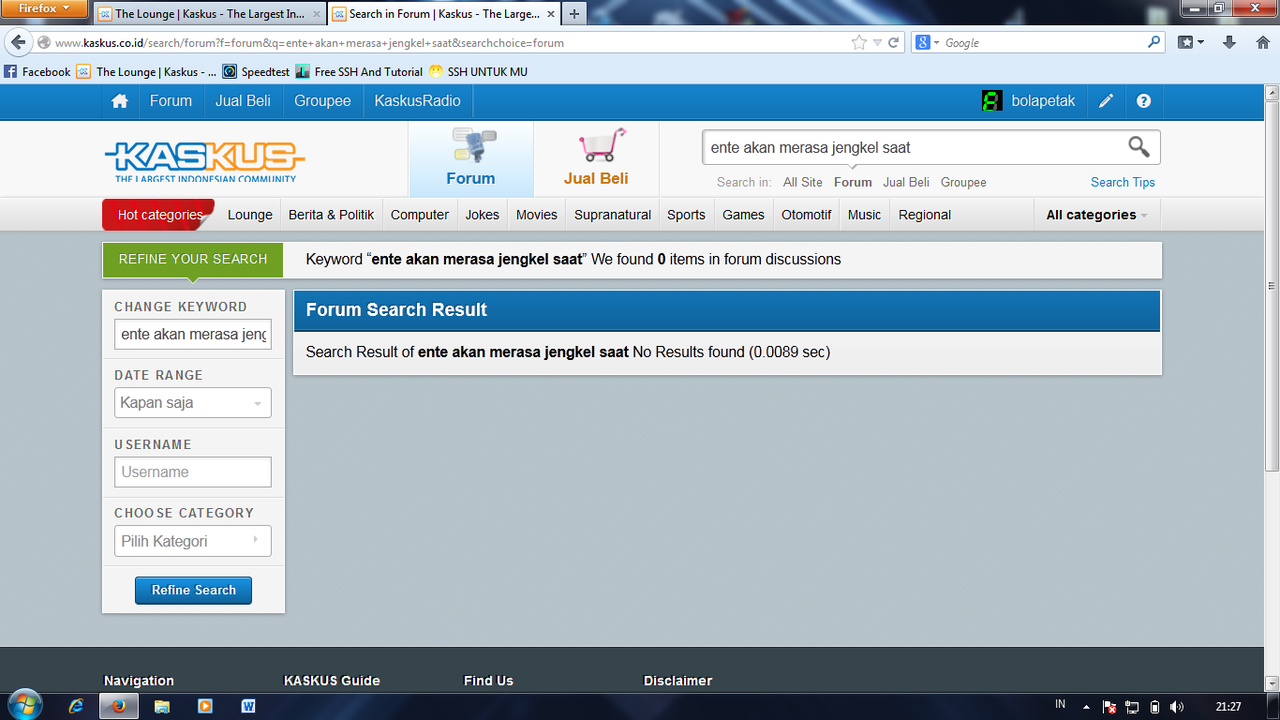Open SSH UNTUK MU bookmark

[x=478, y=72]
